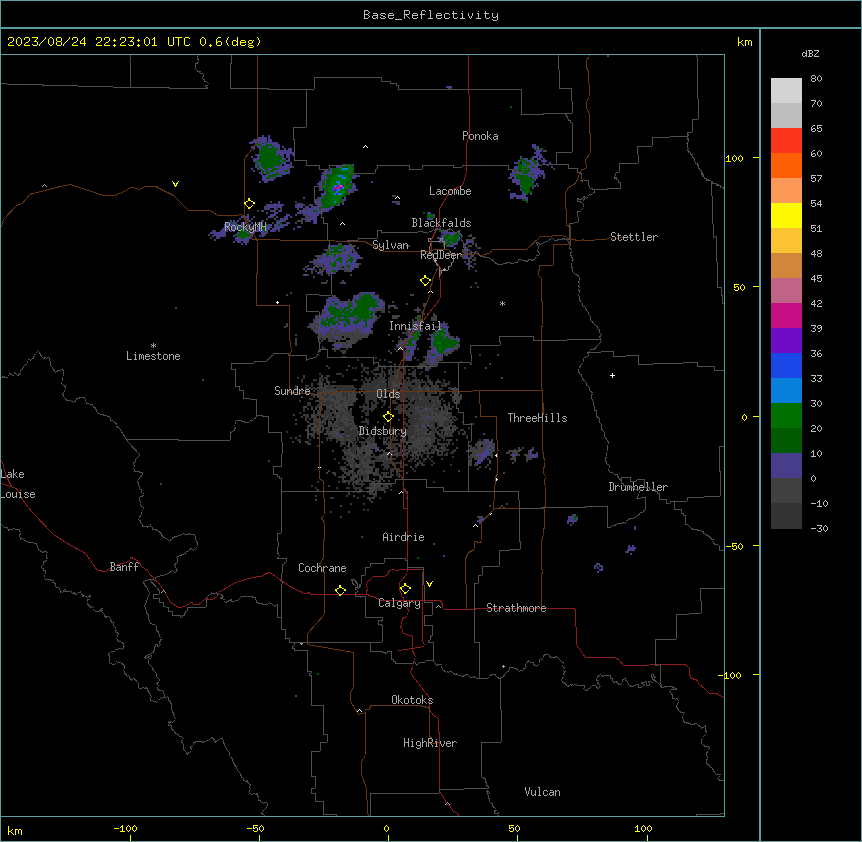Click the ThreeHills label
862x842 pixels.
(x=537, y=418)
